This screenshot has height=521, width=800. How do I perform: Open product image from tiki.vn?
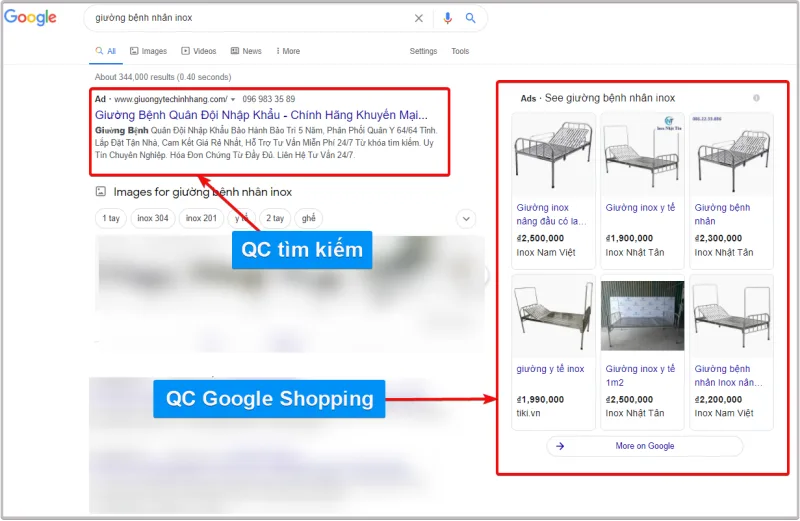click(553, 316)
